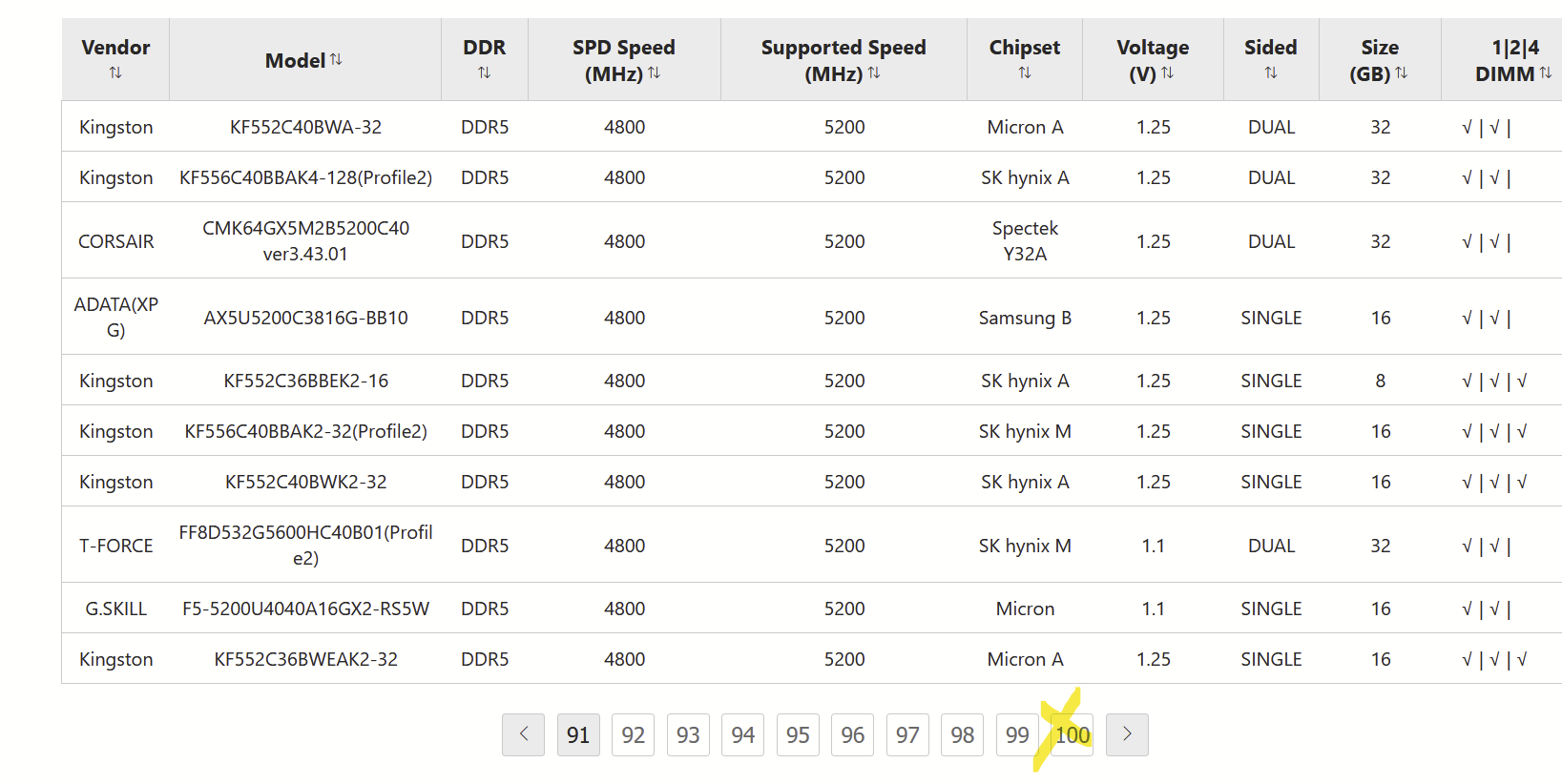This screenshot has width=1562, height=784.
Task: Select model KF556C40BBAK2-32(Profile2)
Action: (305, 431)
